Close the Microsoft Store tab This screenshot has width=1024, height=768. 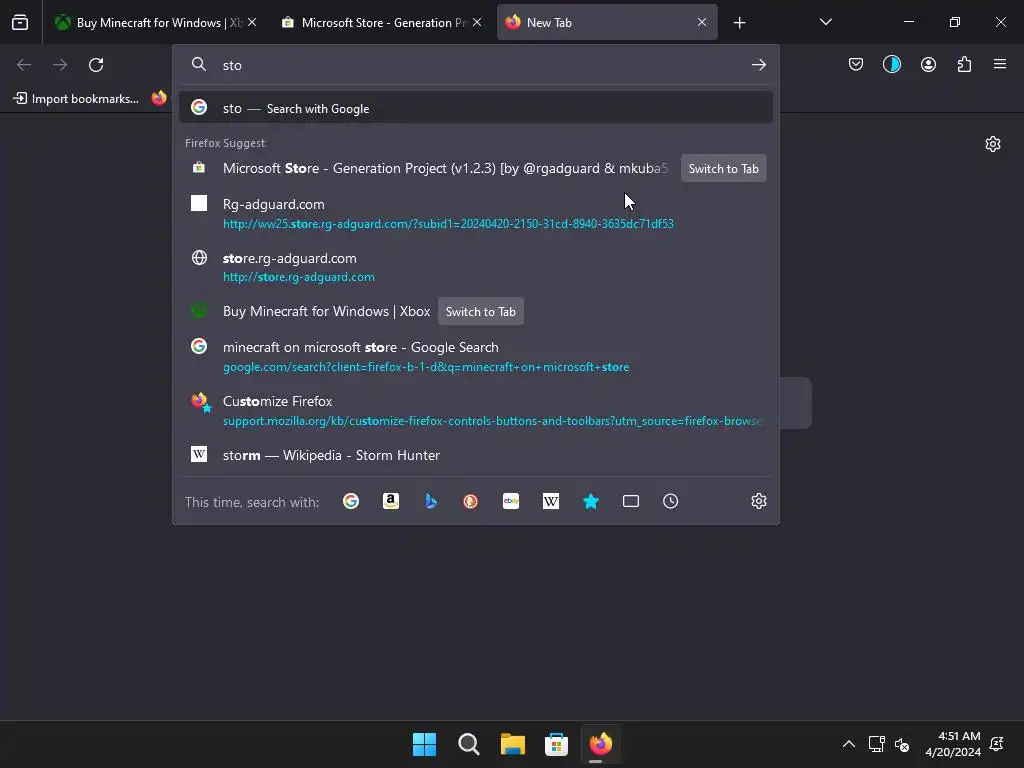coord(477,22)
